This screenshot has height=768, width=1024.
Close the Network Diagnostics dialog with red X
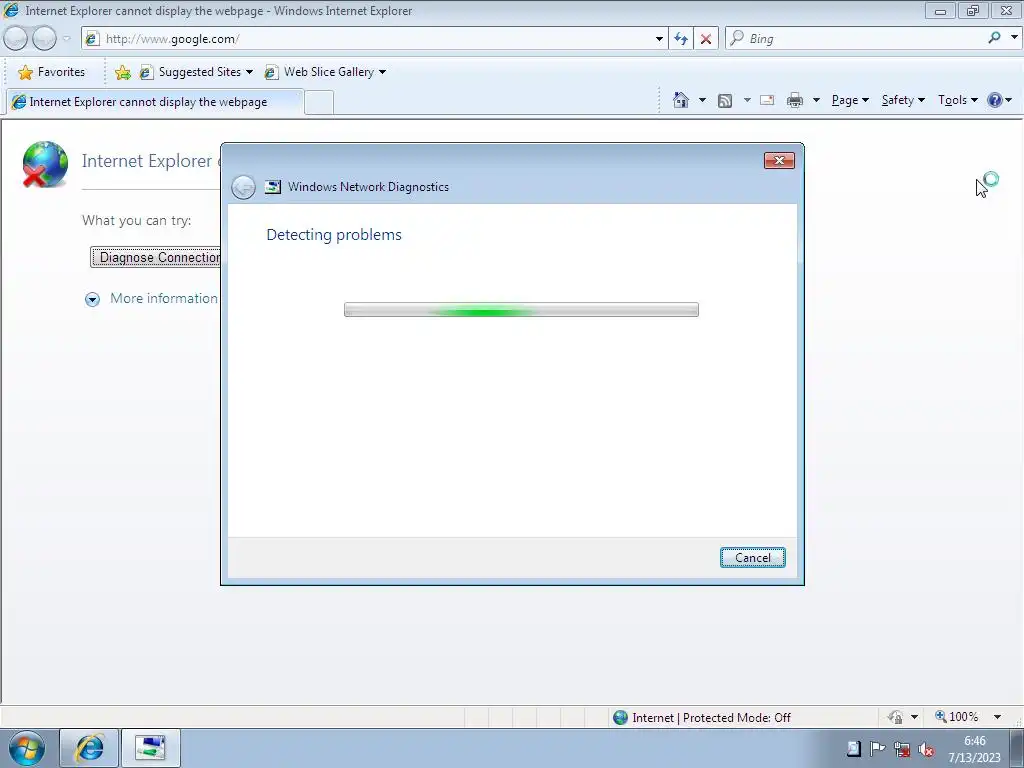[x=779, y=161]
